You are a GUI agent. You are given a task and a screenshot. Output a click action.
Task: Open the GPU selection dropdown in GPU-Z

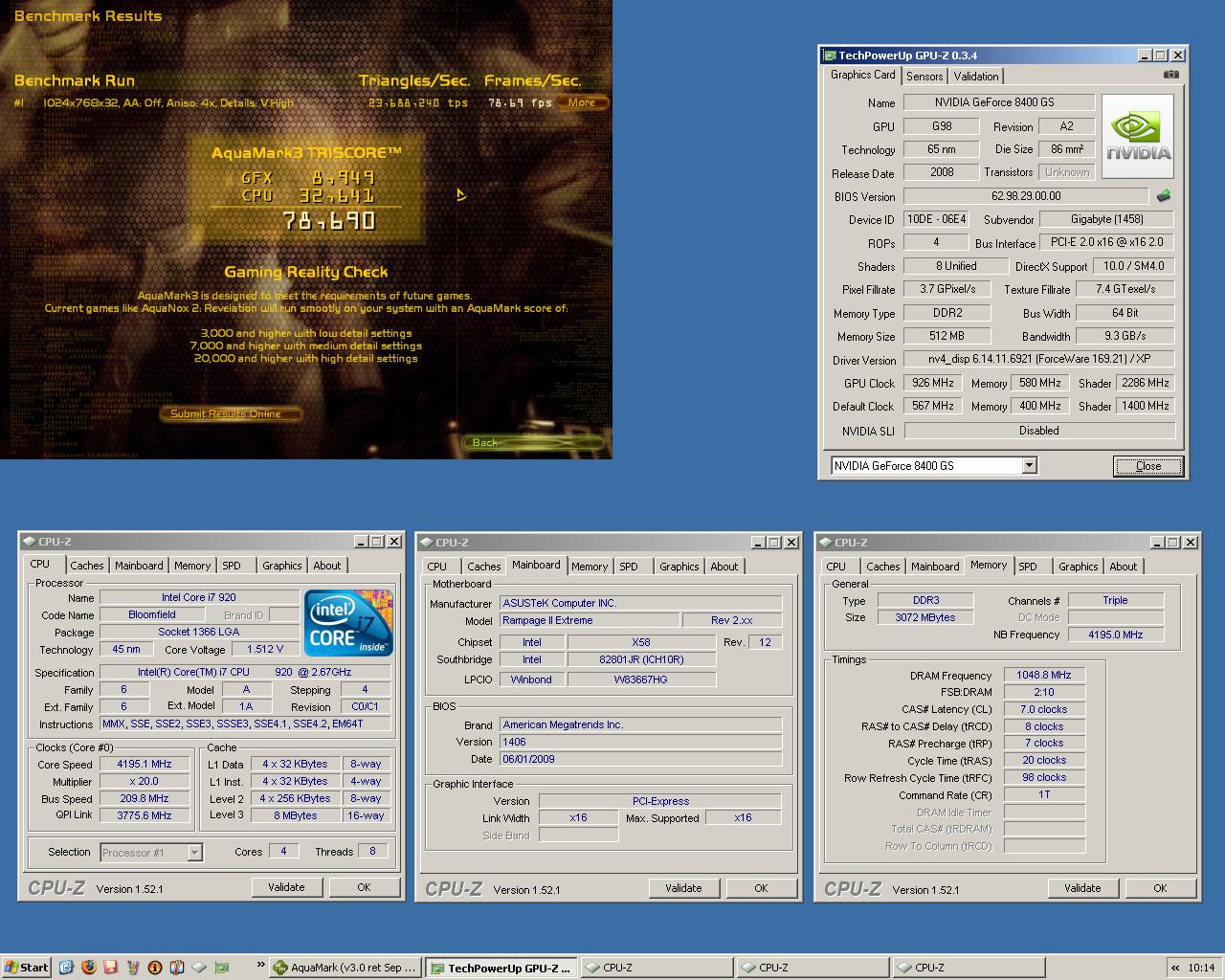(x=1029, y=465)
